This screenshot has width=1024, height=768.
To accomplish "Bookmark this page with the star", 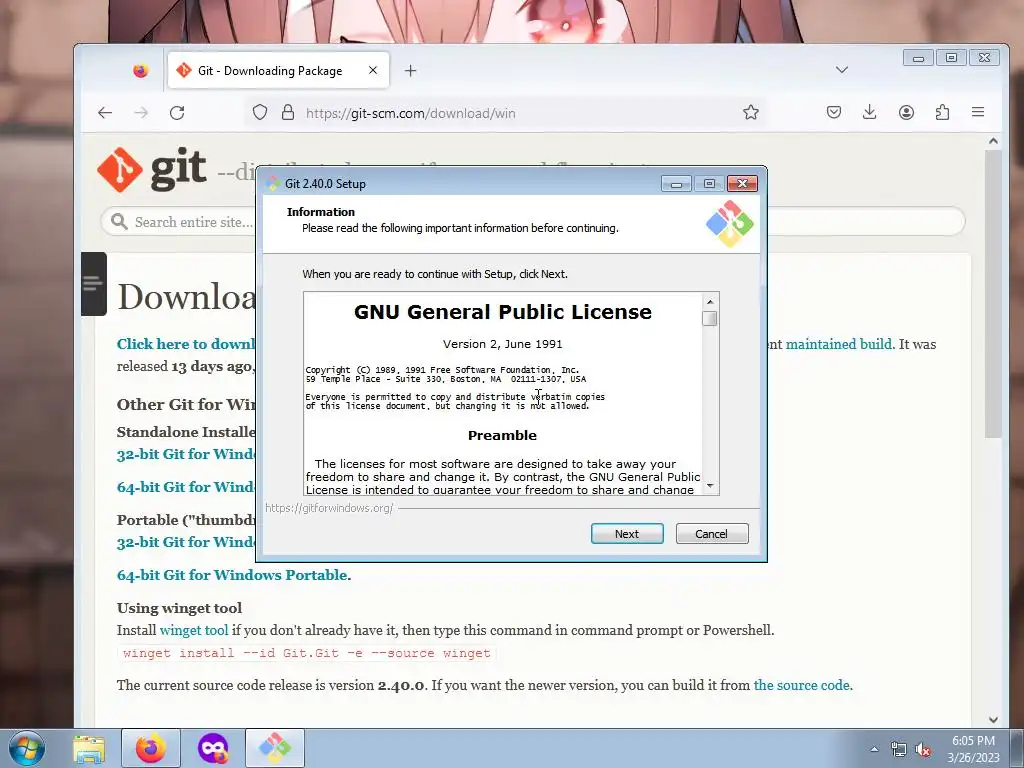I will (751, 112).
